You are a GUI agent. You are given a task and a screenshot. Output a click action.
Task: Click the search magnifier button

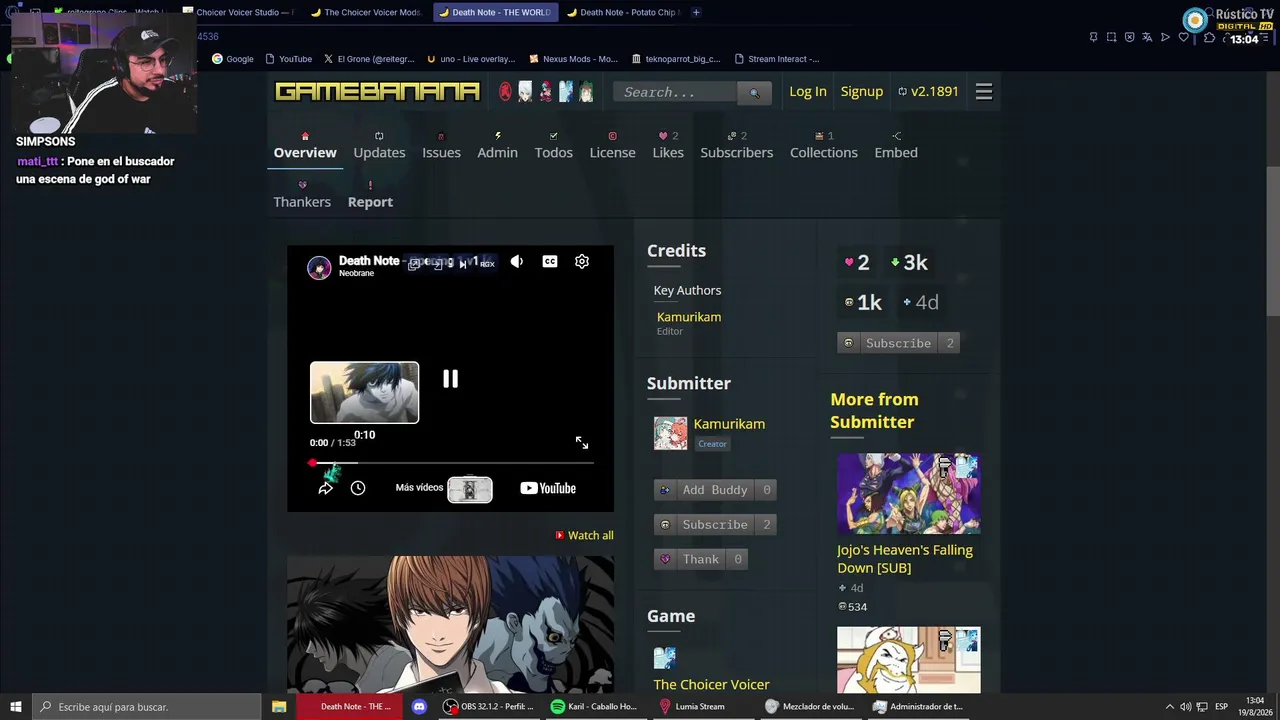(755, 93)
